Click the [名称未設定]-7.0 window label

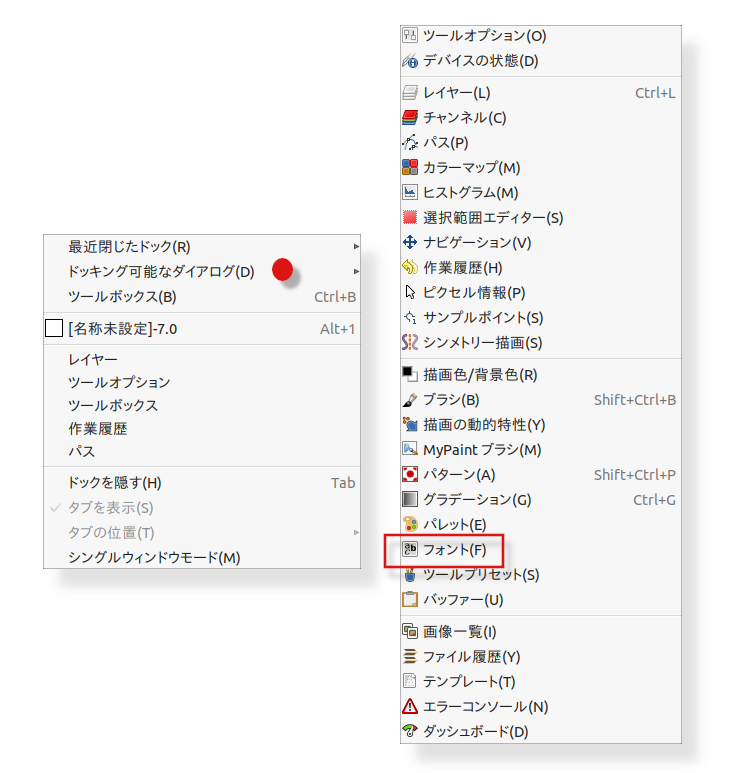[x=123, y=329]
